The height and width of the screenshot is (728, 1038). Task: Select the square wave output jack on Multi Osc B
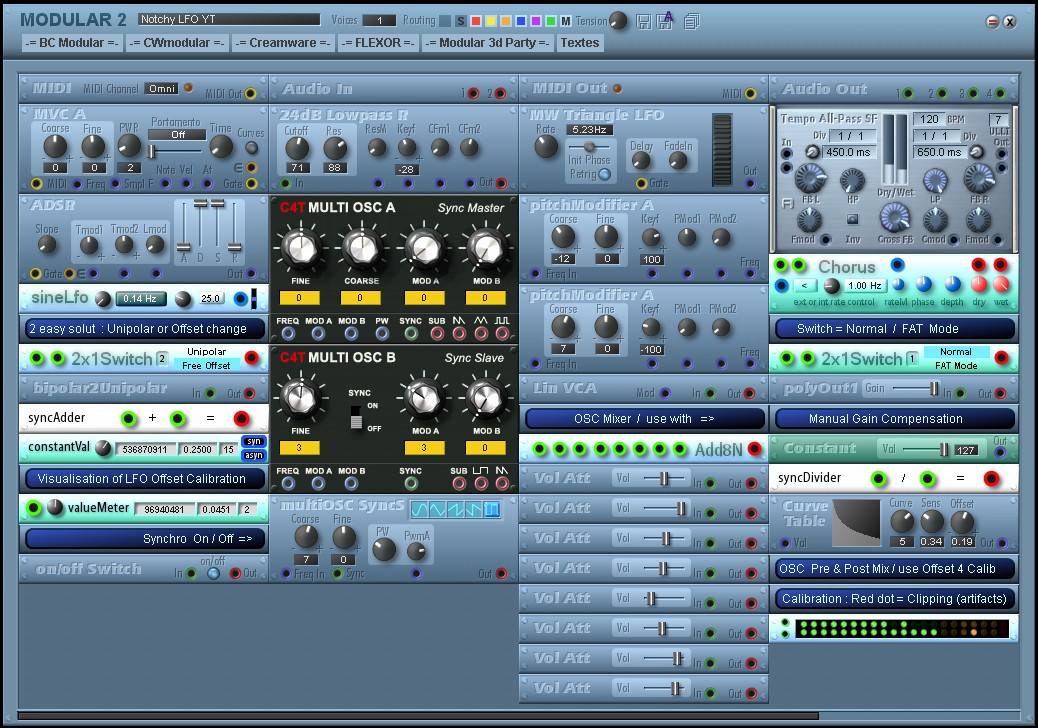[x=482, y=482]
